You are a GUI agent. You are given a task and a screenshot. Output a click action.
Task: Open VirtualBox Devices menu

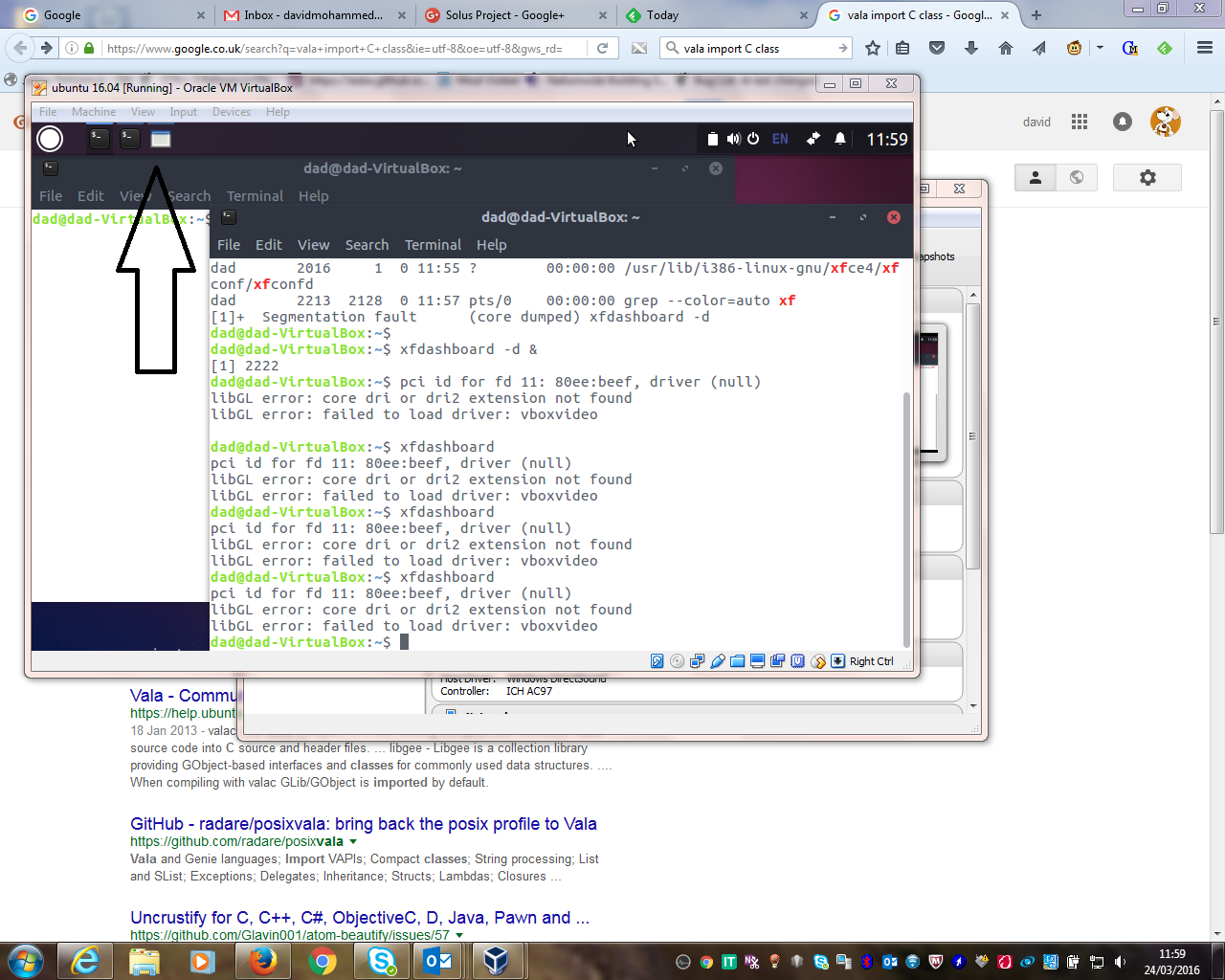coord(232,112)
